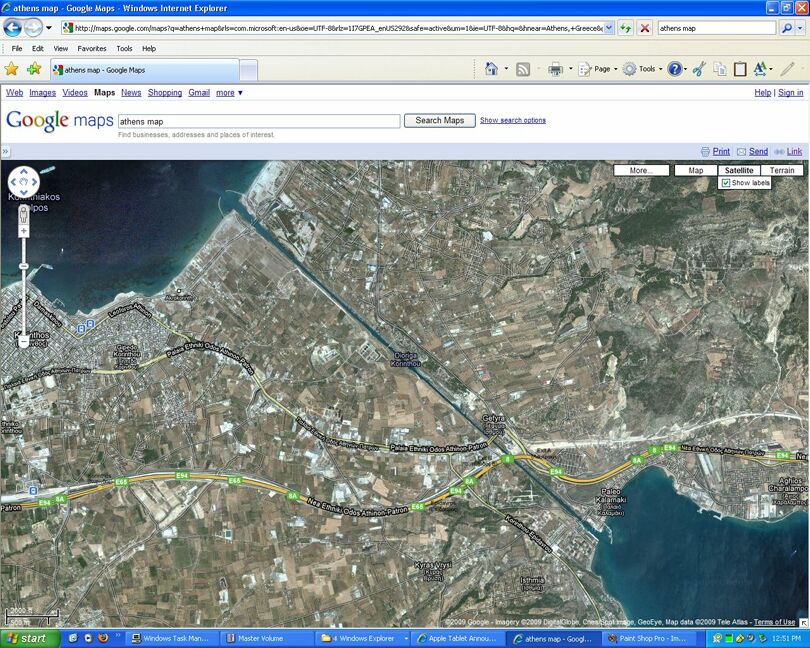Open search provider dropdown arrow

pos(800,28)
